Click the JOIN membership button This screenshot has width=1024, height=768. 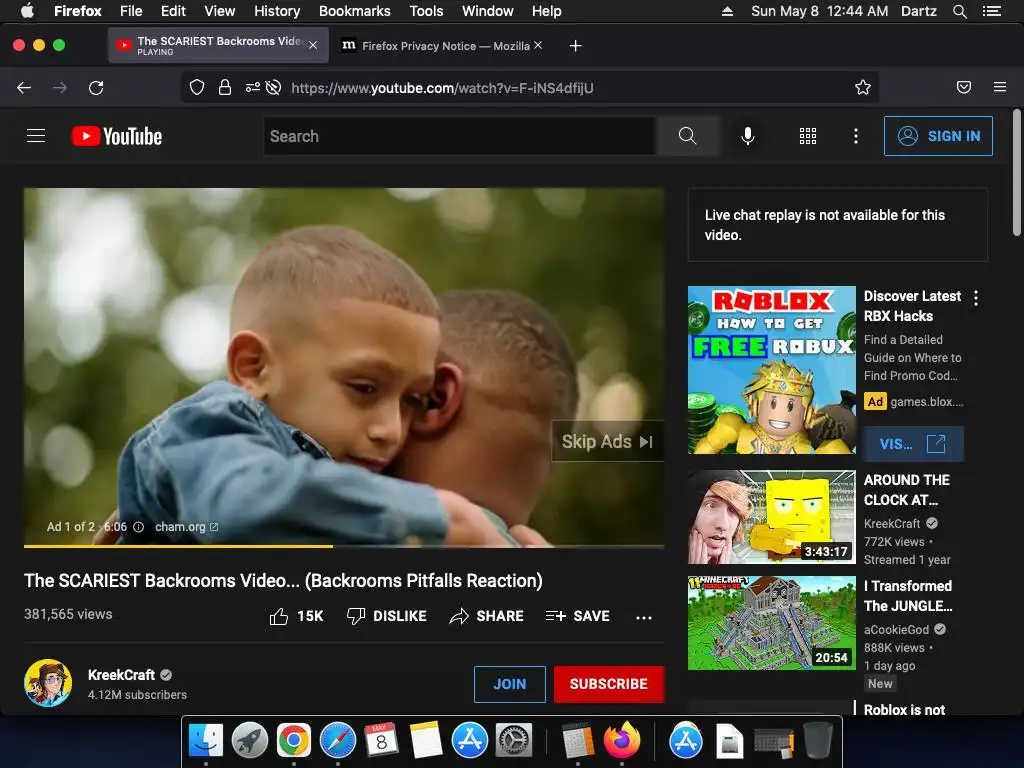click(x=509, y=684)
